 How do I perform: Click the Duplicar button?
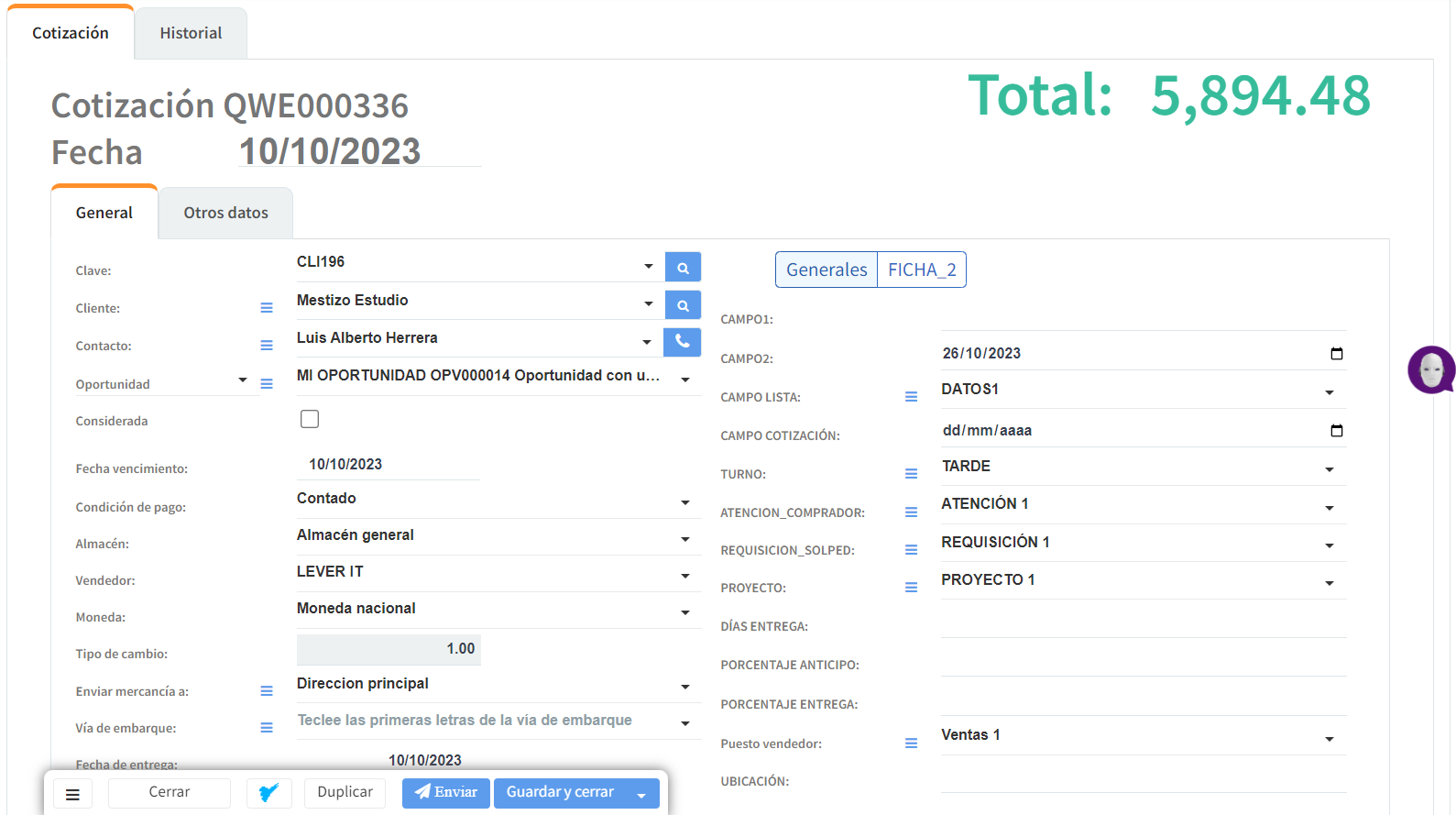tap(345, 793)
